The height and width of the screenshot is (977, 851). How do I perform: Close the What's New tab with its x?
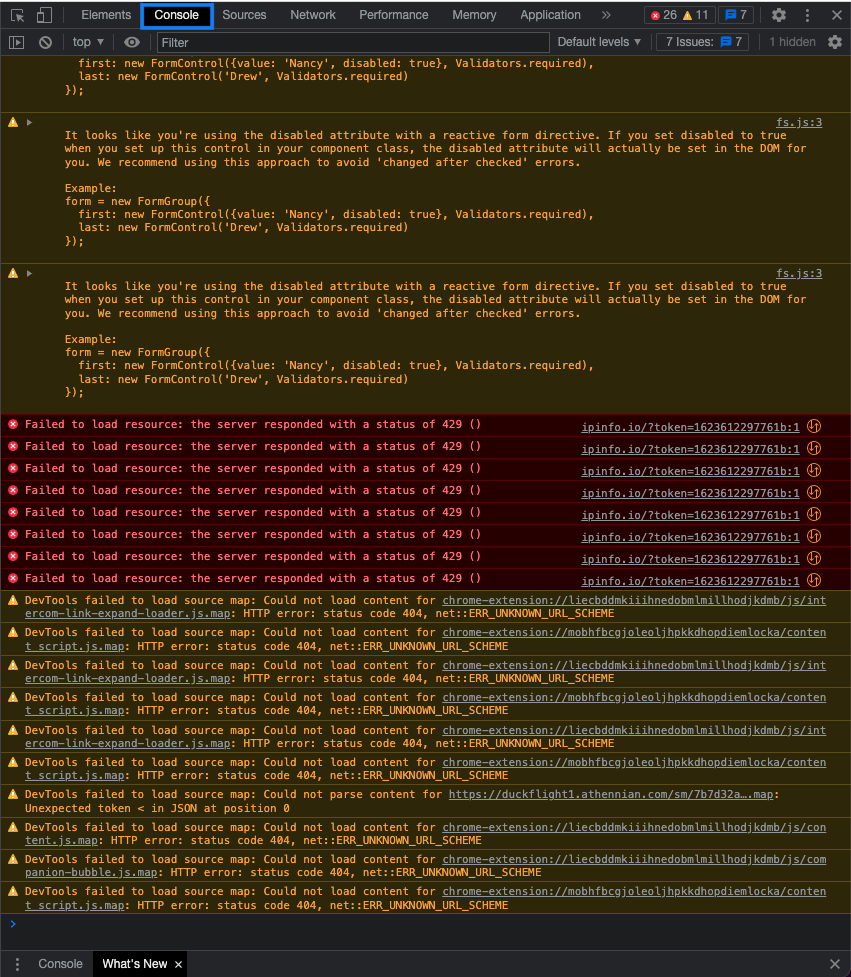pos(178,965)
